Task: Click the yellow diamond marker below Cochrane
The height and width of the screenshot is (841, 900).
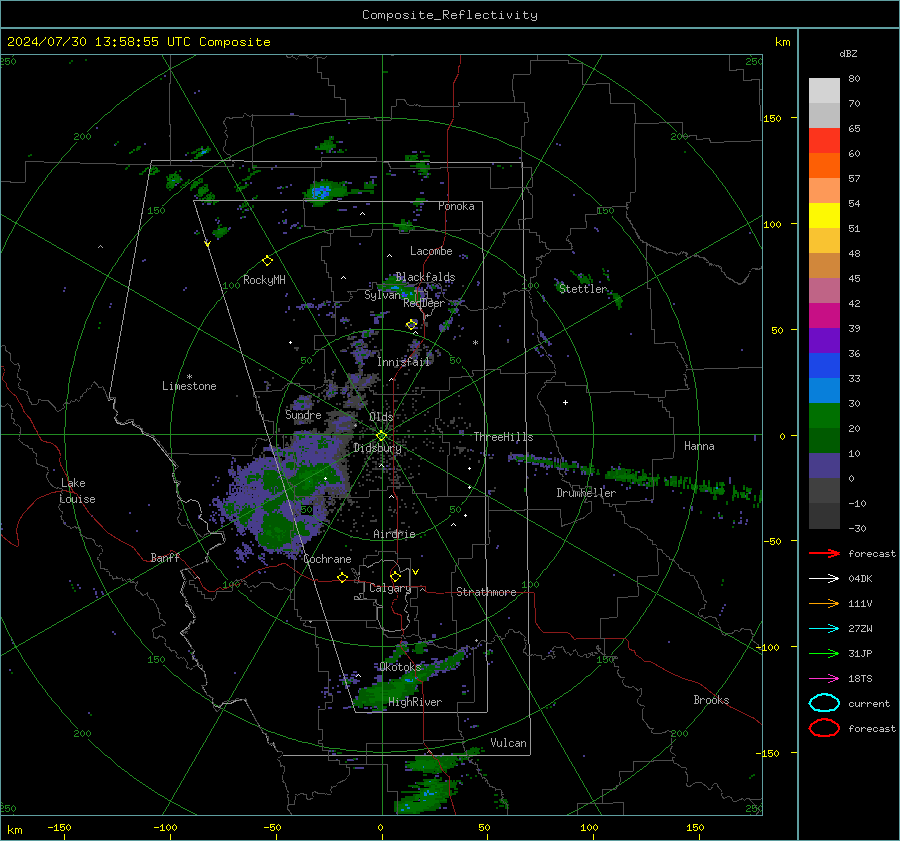Action: click(x=342, y=577)
